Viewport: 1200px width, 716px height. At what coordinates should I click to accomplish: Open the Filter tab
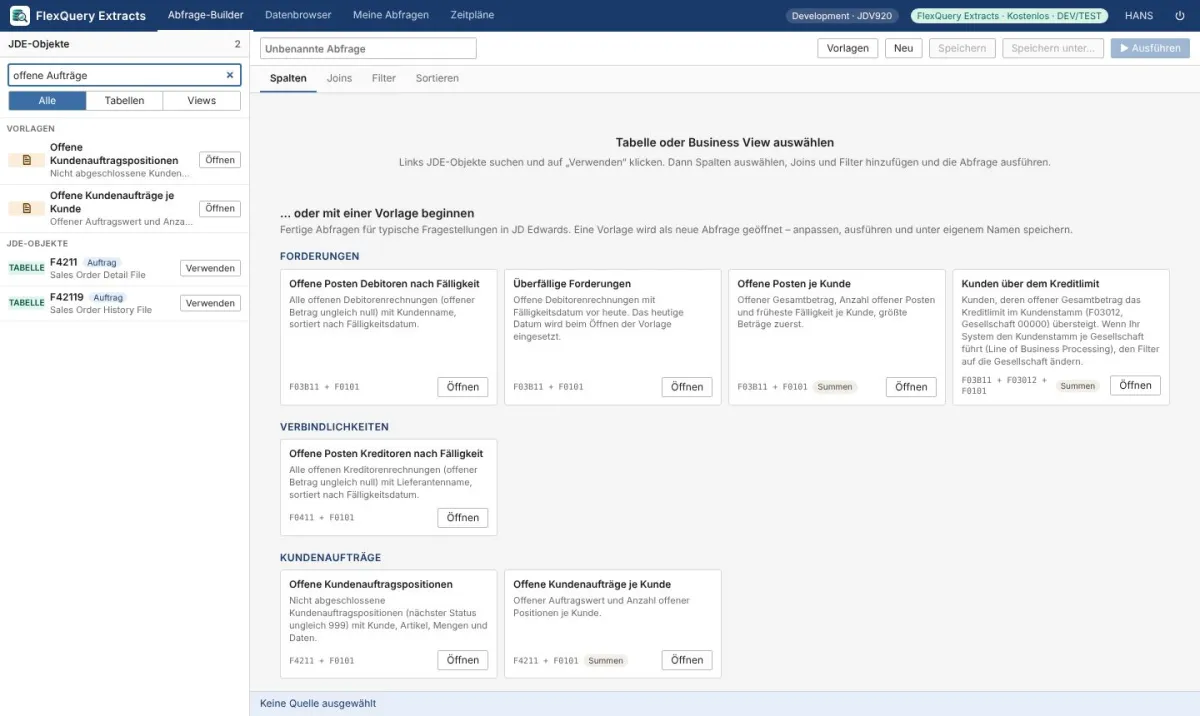point(384,78)
